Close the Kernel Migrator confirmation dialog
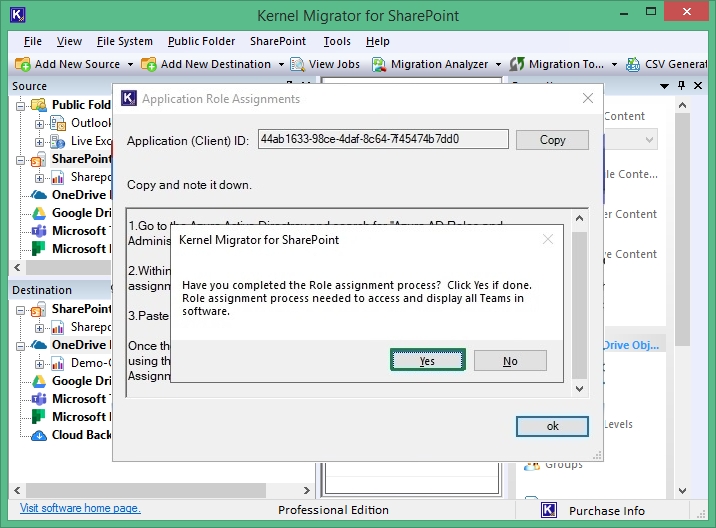This screenshot has width=716, height=528. (x=548, y=239)
